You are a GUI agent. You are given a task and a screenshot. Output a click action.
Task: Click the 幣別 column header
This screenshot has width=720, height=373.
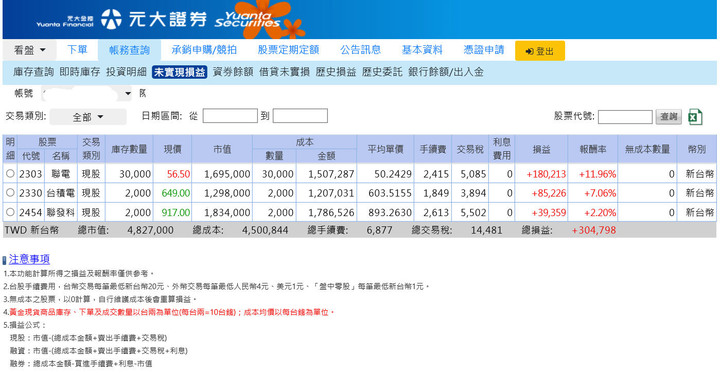point(697,149)
